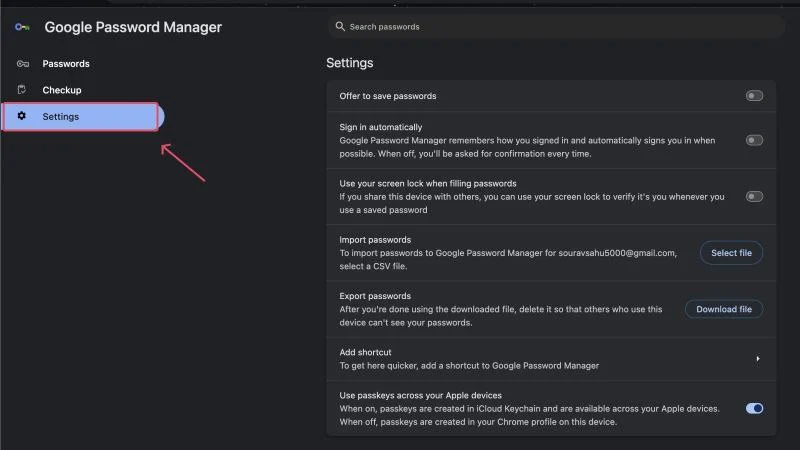Click Use passkeys across your Apple devices text

click(x=420, y=395)
